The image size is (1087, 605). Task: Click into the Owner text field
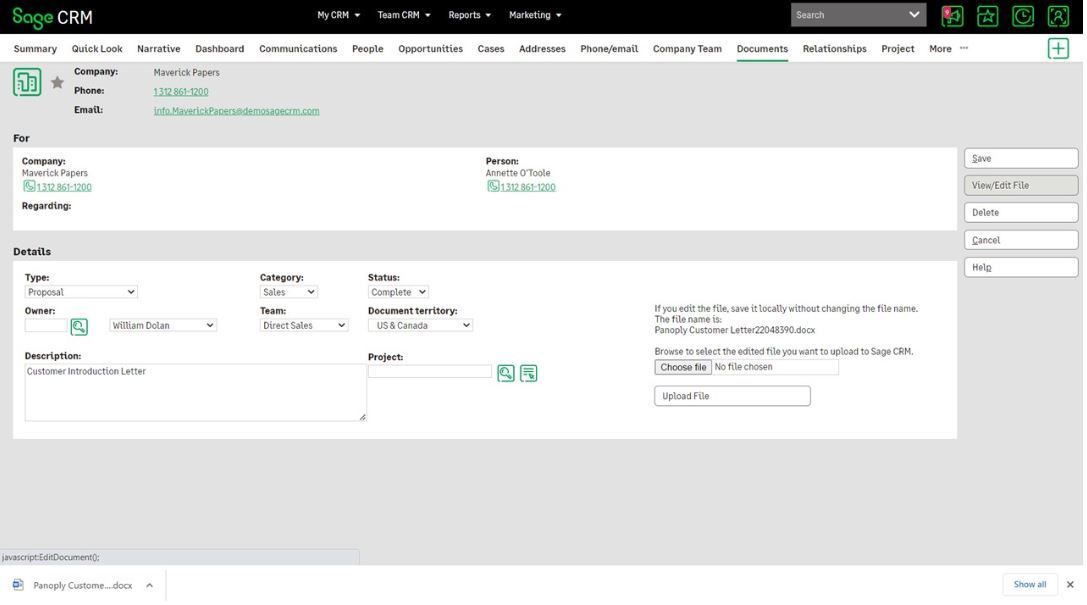click(46, 325)
